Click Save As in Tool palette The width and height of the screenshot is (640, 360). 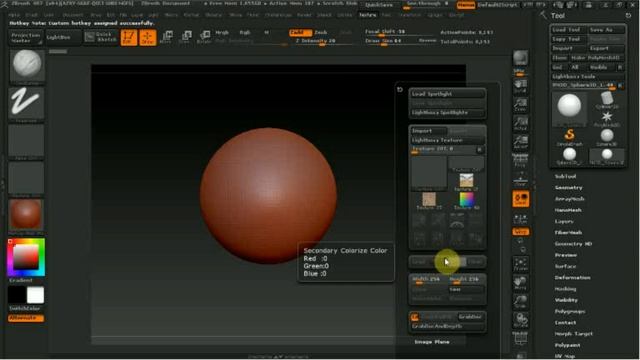point(607,30)
